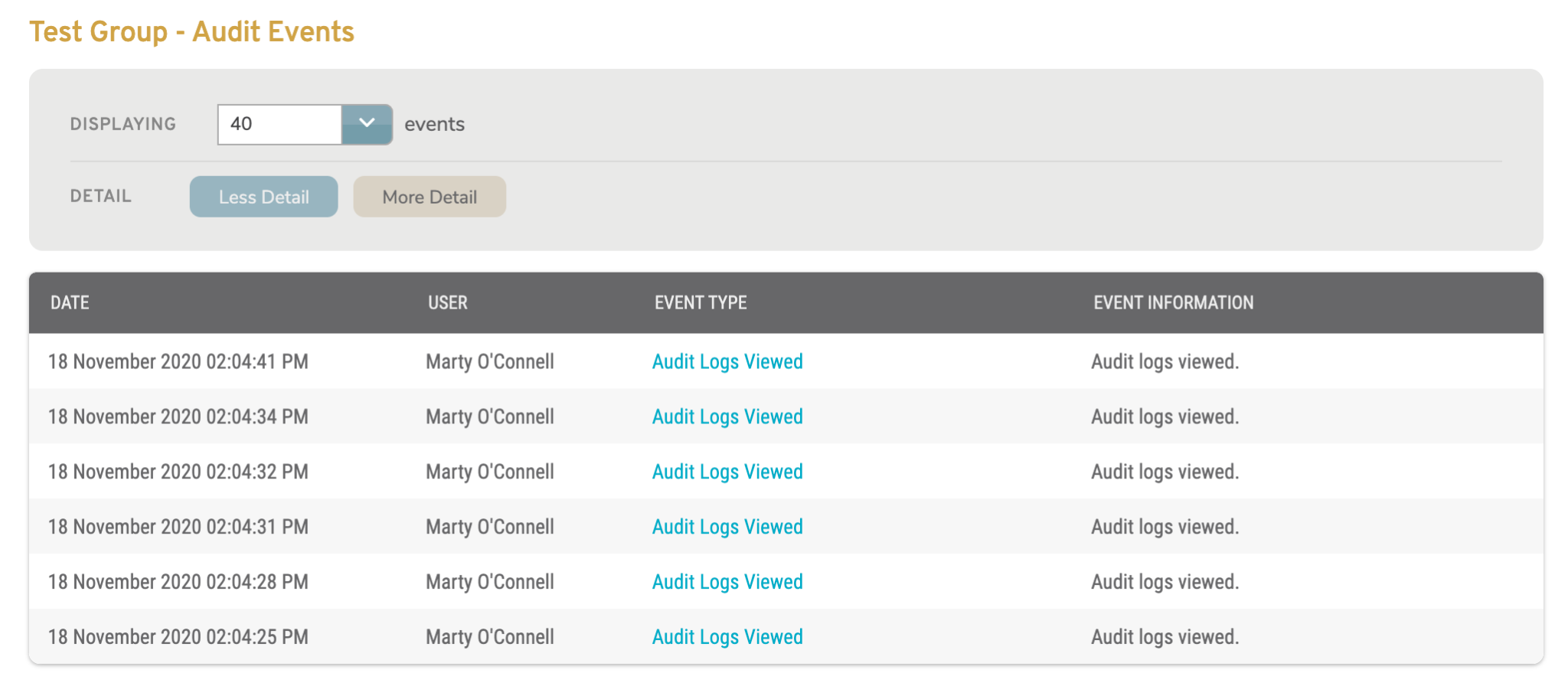Viewport: 1568px width, 699px height.
Task: Select the Less Detail option
Action: [x=263, y=196]
